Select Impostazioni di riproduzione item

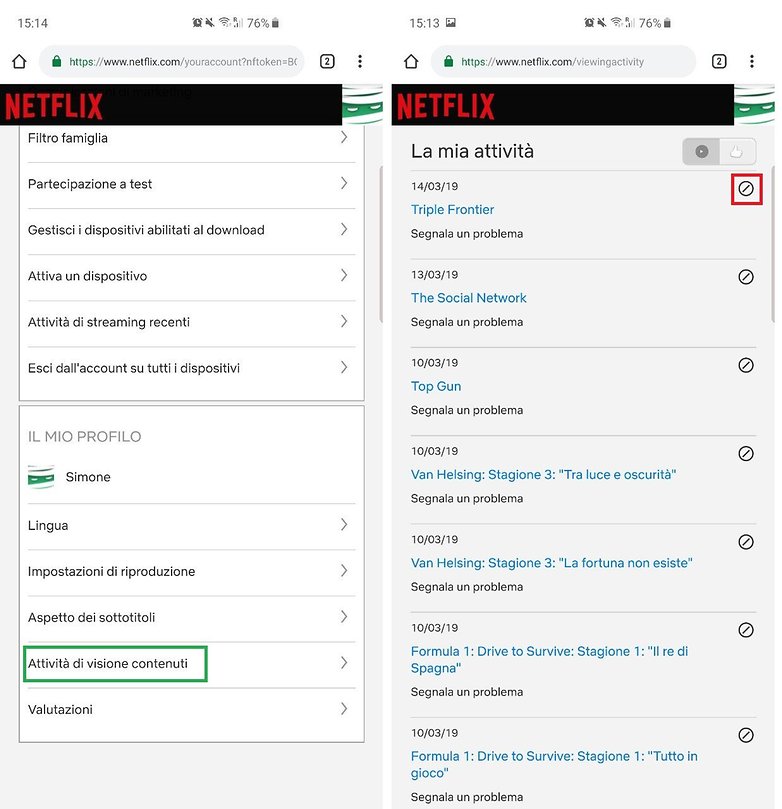tap(191, 573)
